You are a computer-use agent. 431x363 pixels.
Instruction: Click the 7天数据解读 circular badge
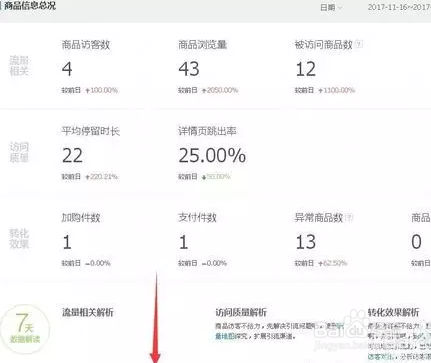click(x=25, y=329)
